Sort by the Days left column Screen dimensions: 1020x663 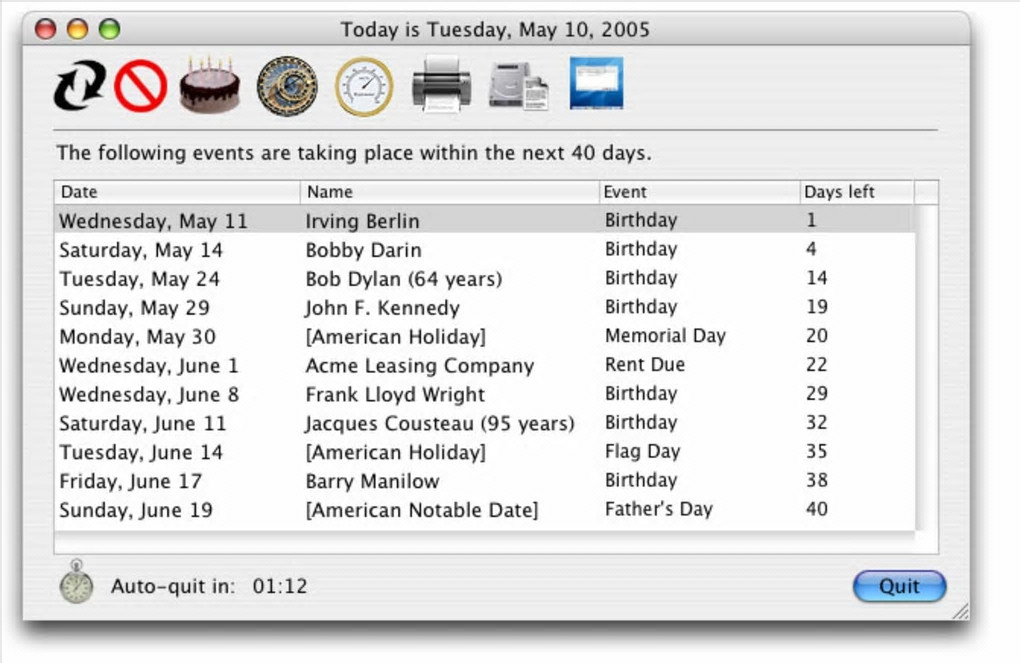[x=856, y=192]
